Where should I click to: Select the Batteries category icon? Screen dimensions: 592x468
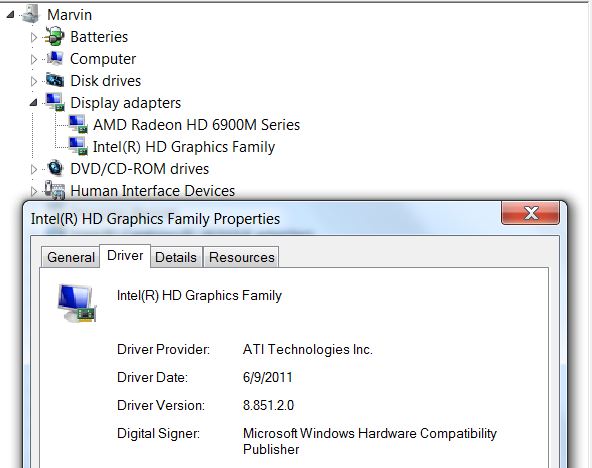click(55, 36)
